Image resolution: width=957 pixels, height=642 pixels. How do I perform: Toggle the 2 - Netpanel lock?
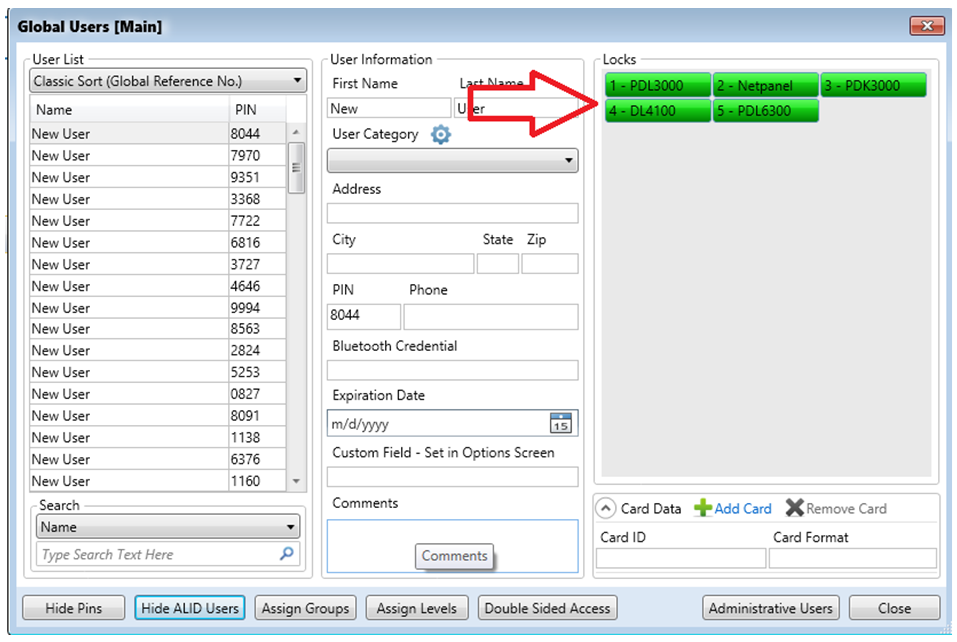765,86
